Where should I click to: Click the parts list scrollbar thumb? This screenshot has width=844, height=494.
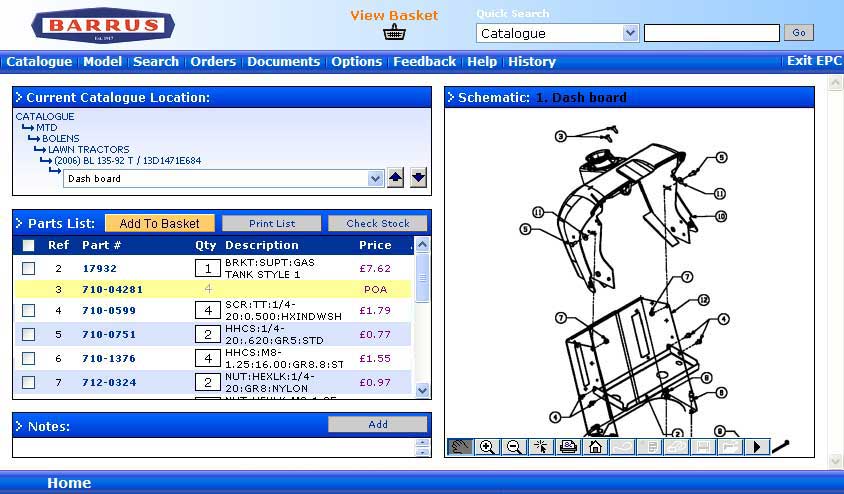pyautogui.click(x=423, y=278)
